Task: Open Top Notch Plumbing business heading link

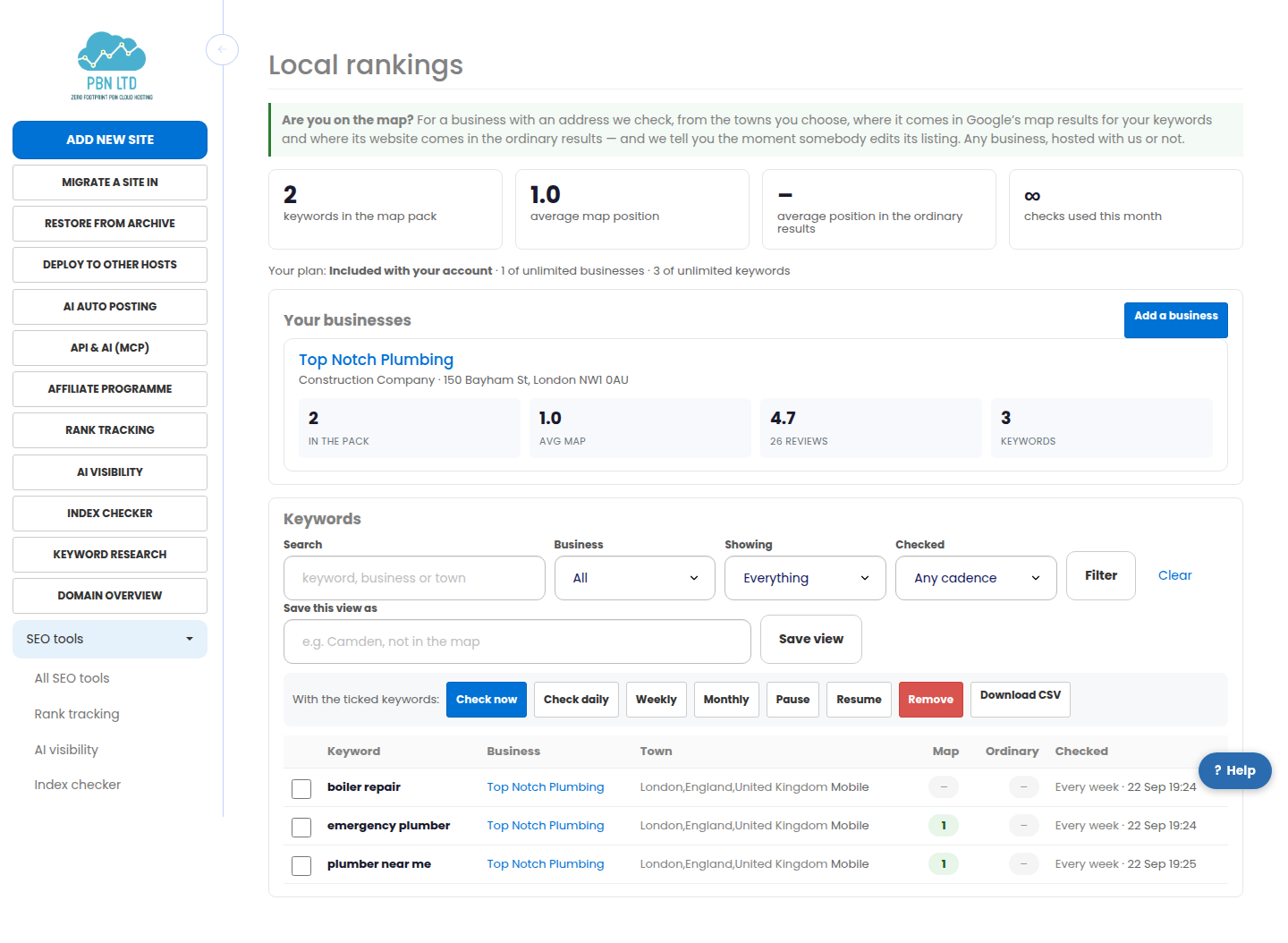Action: click(x=376, y=360)
